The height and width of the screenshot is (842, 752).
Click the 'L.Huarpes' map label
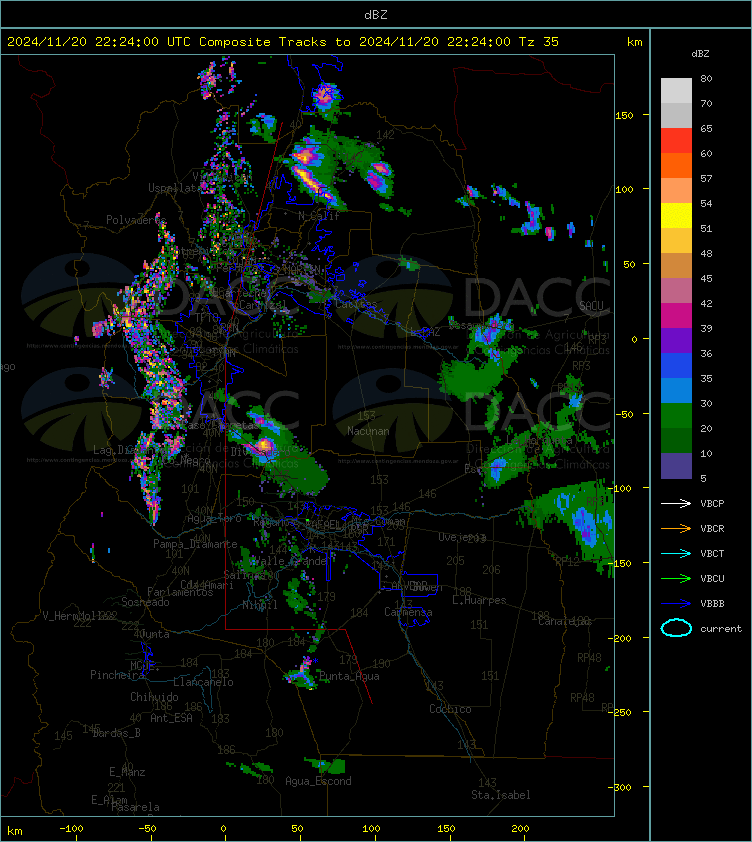(479, 600)
